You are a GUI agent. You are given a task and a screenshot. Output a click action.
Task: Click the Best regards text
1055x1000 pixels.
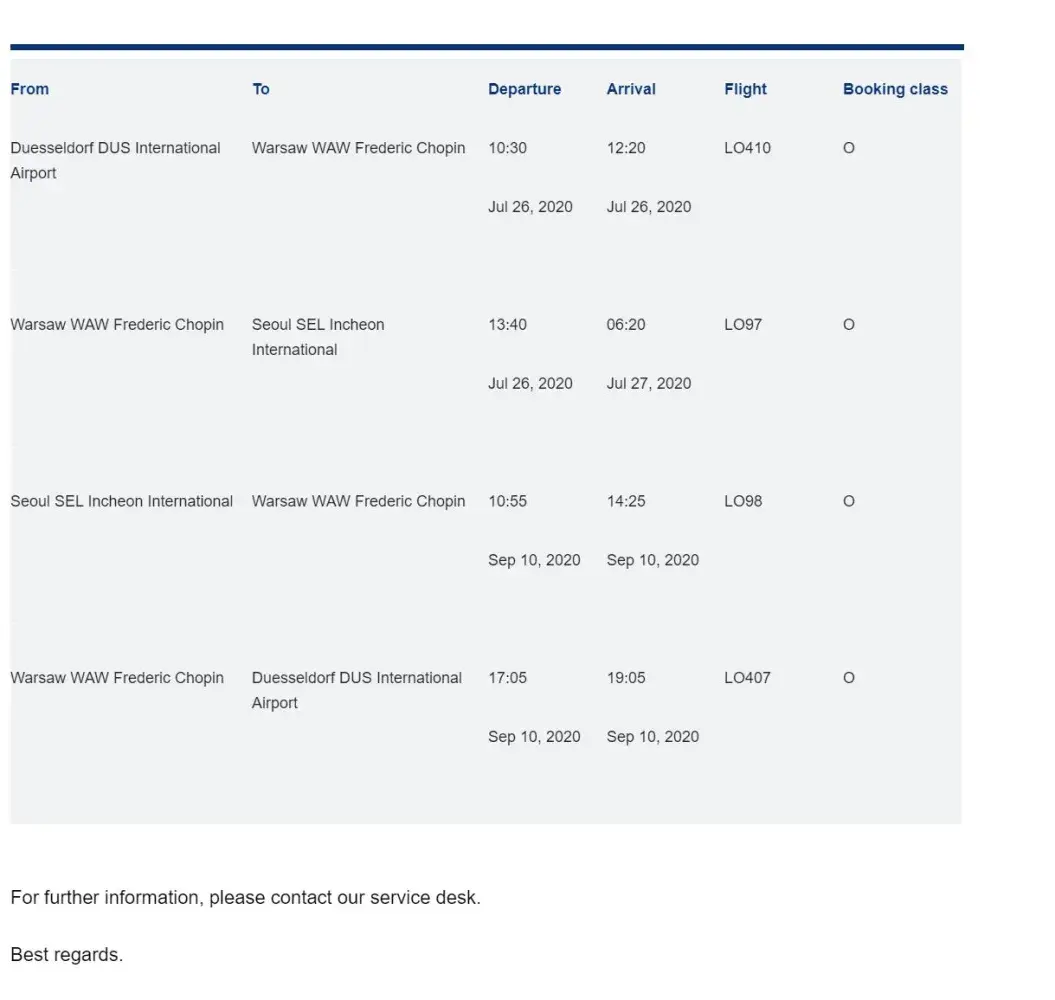tap(66, 955)
